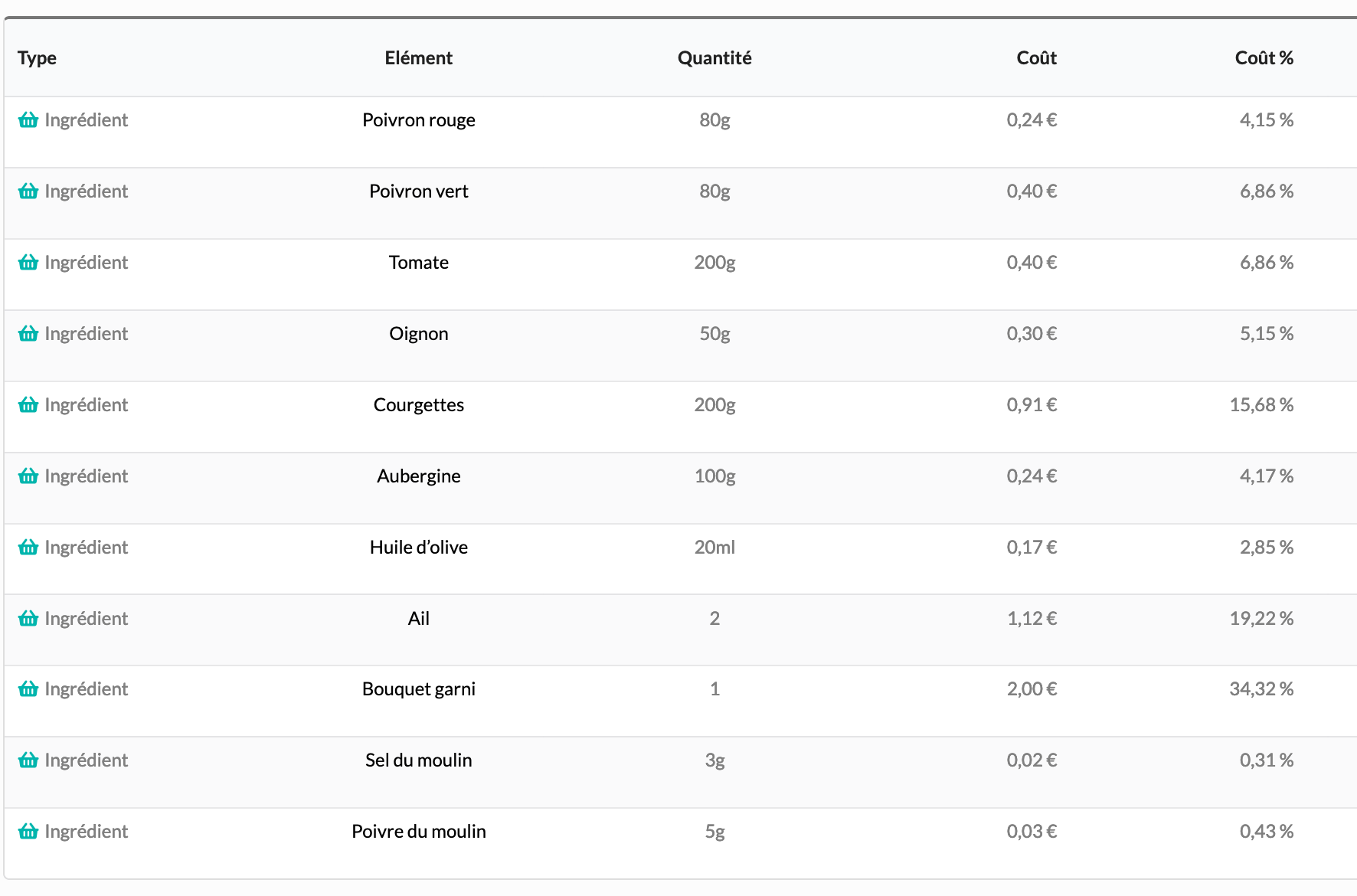
Task: Click the basket icon in Bouquet garni row
Action: [x=28, y=689]
